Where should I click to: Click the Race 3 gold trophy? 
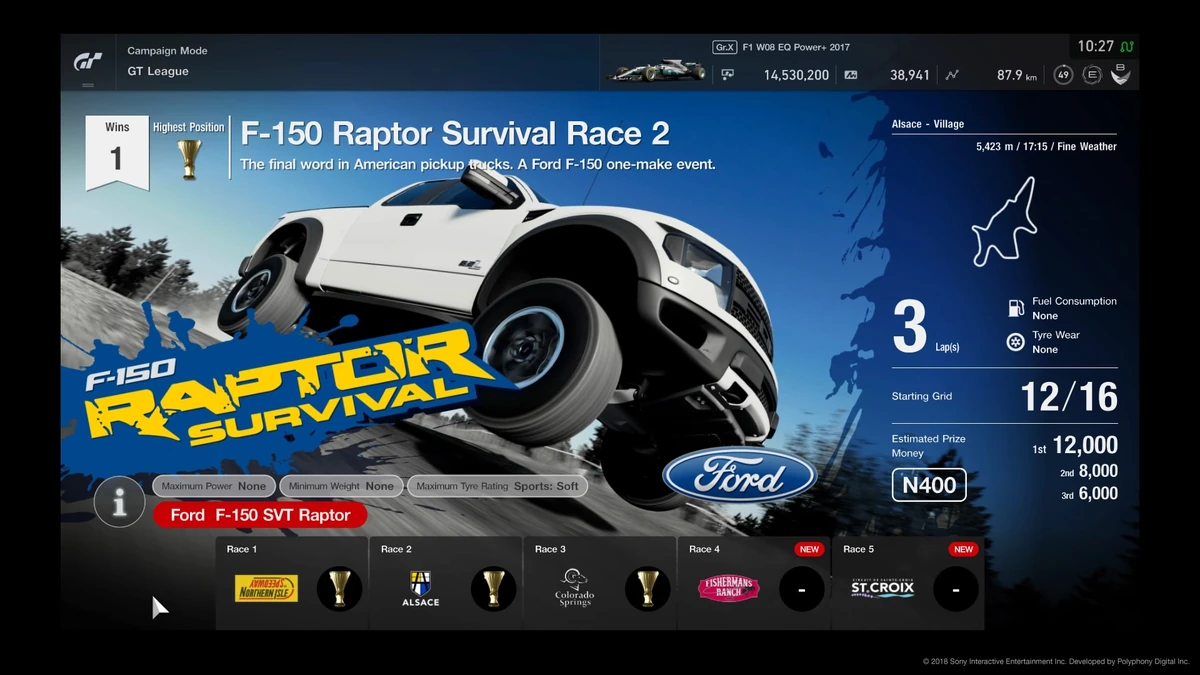(646, 590)
